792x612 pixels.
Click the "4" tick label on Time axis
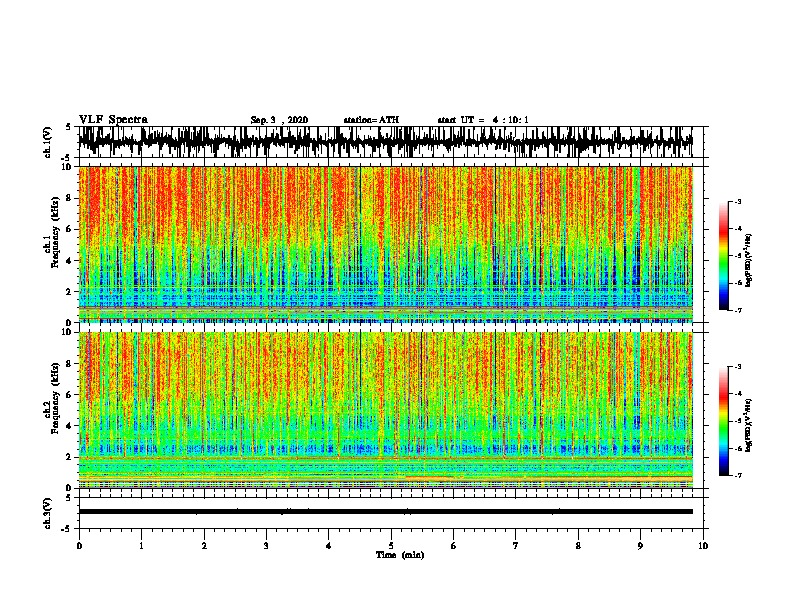tap(329, 546)
